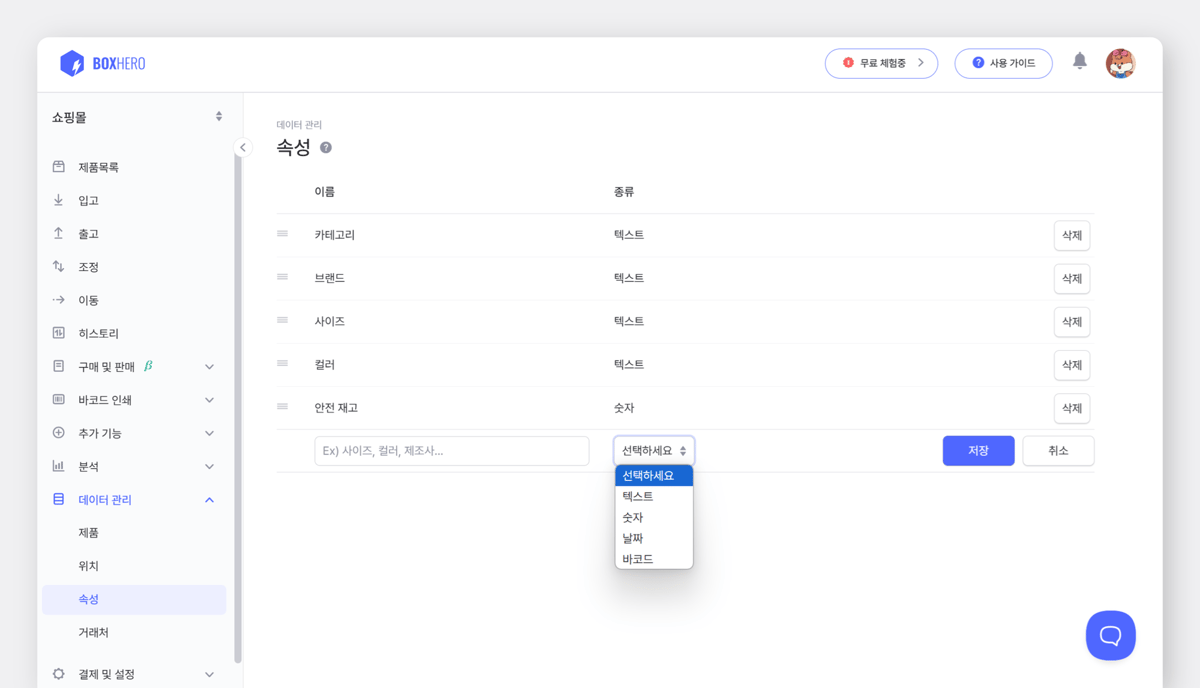Open the chat support bubble
This screenshot has width=1200, height=688.
tap(1110, 635)
